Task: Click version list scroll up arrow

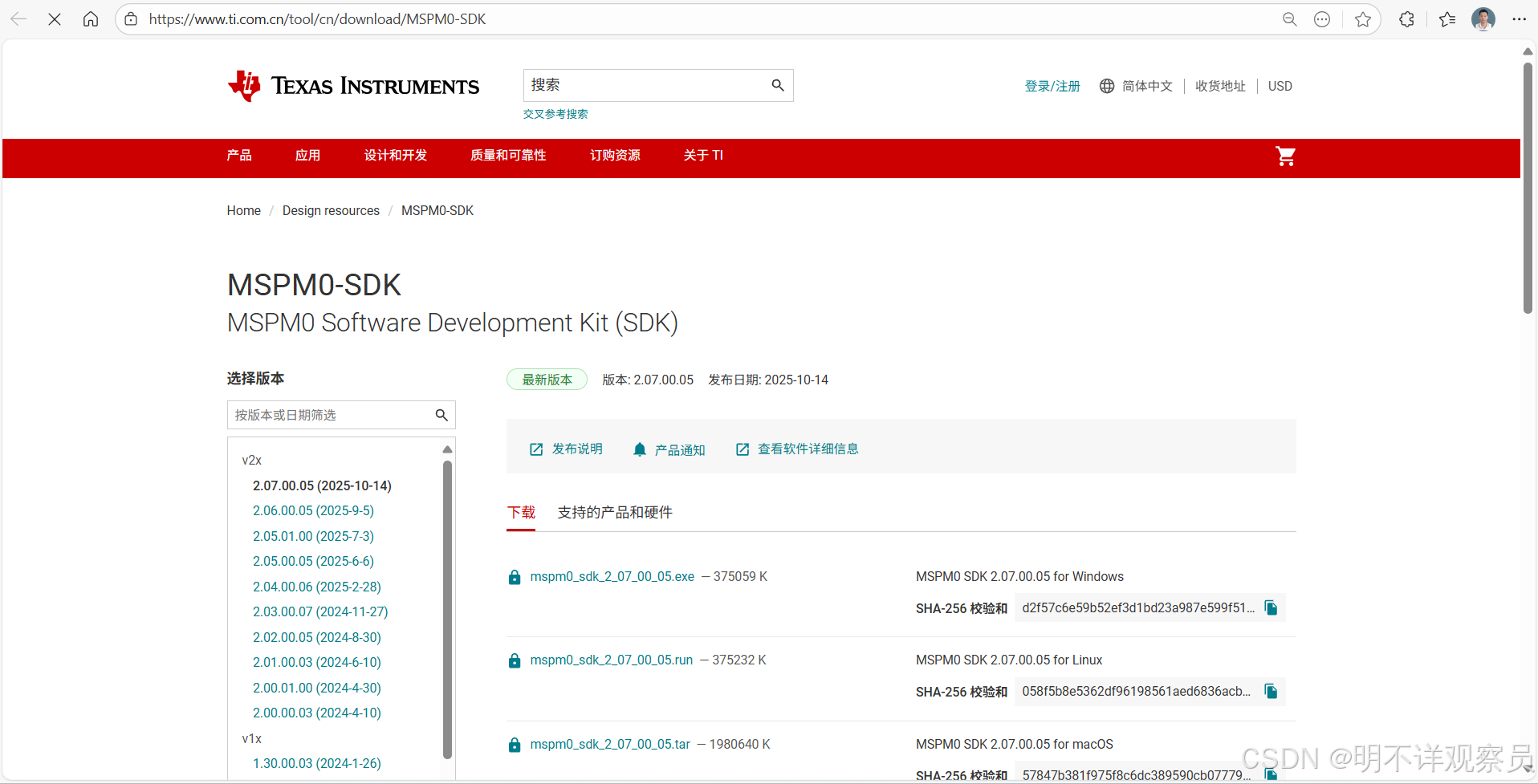Action: pos(448,449)
